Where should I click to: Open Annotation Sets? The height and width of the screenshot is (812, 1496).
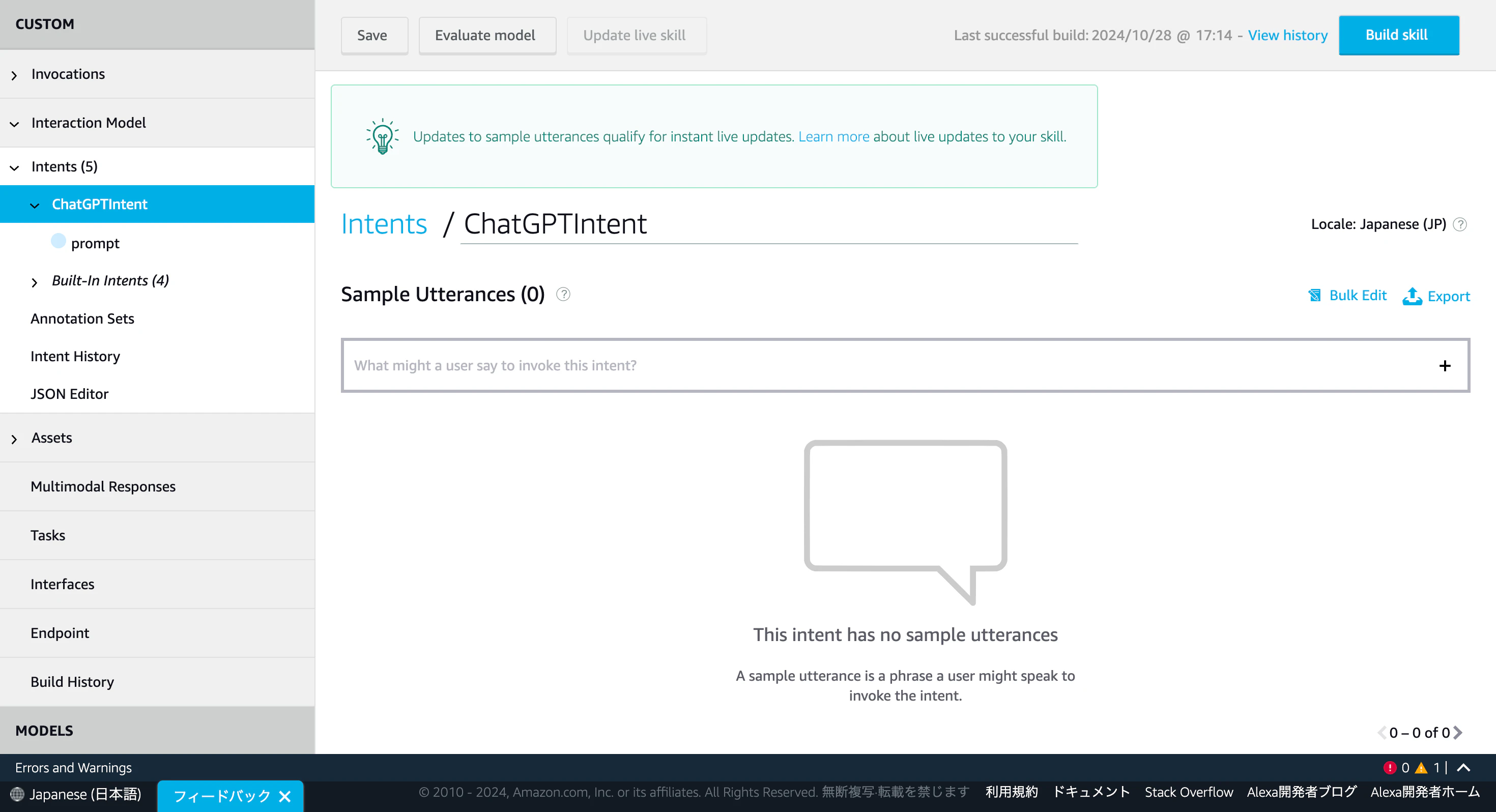click(82, 319)
